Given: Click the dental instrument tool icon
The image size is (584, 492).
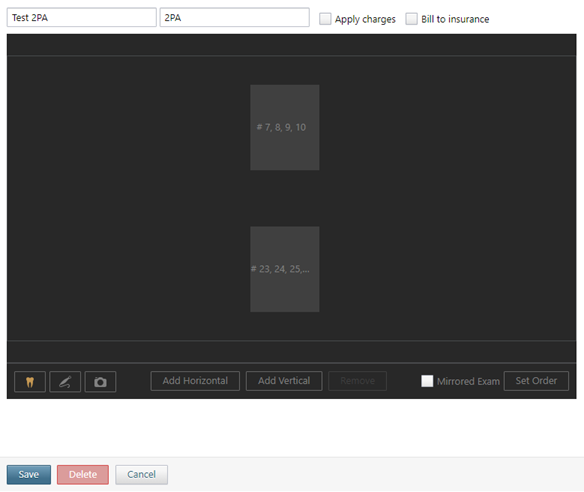Looking at the screenshot, I should click(x=65, y=382).
